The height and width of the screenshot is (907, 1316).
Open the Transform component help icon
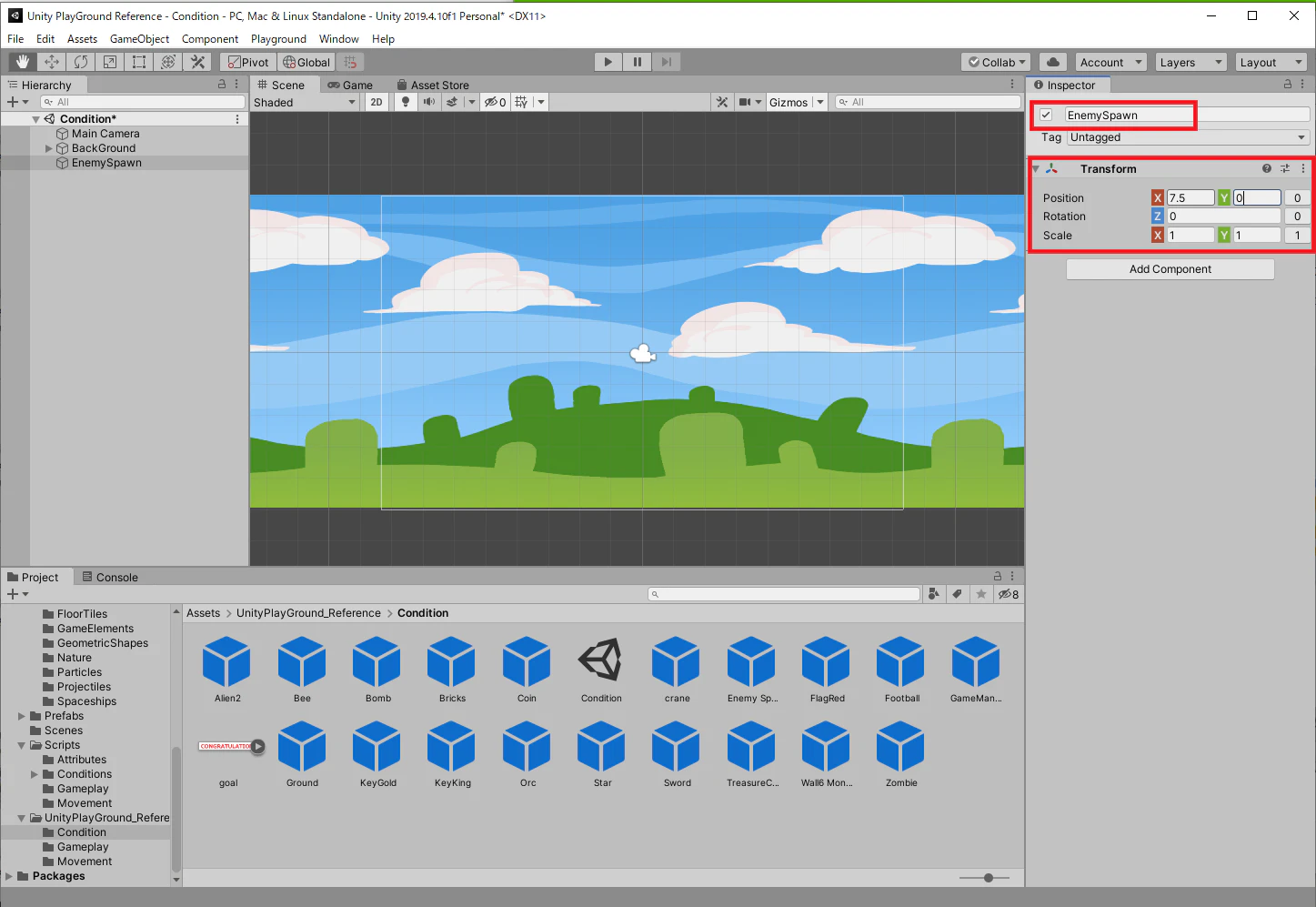pyautogui.click(x=1266, y=169)
